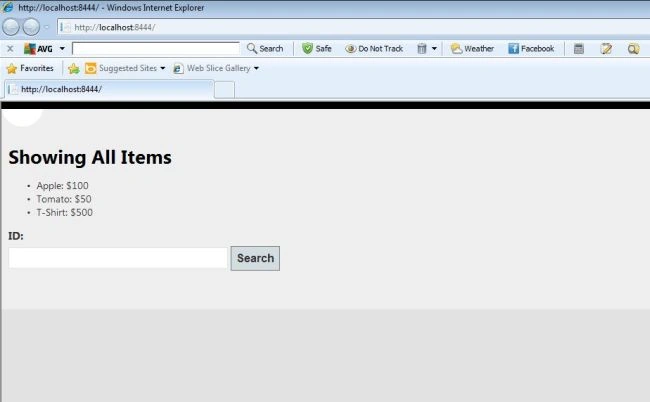Click the Internet Explorer icon in title bar
650x402 pixels.
[7, 7]
